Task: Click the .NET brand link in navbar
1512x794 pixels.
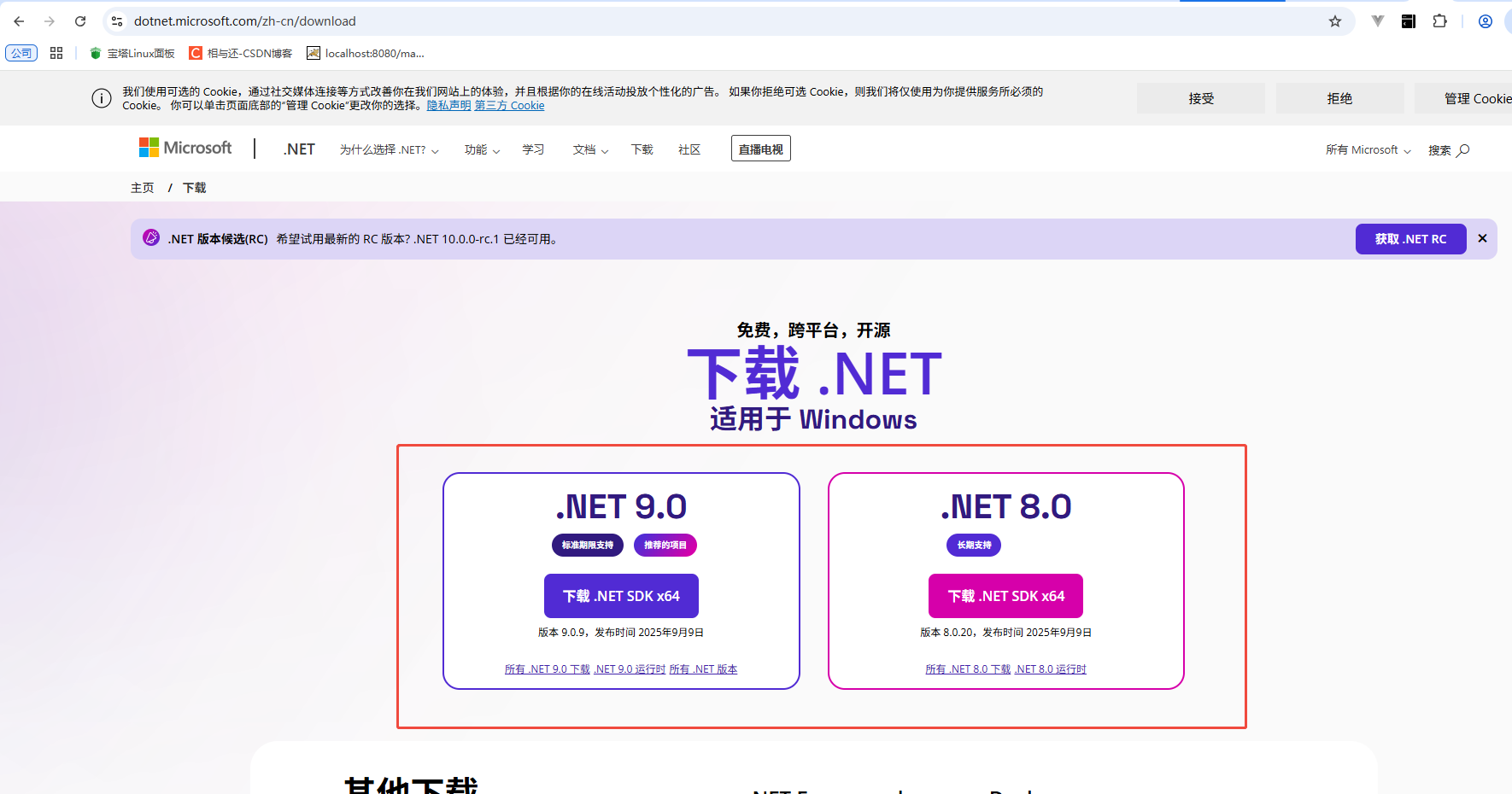Action: [x=299, y=149]
